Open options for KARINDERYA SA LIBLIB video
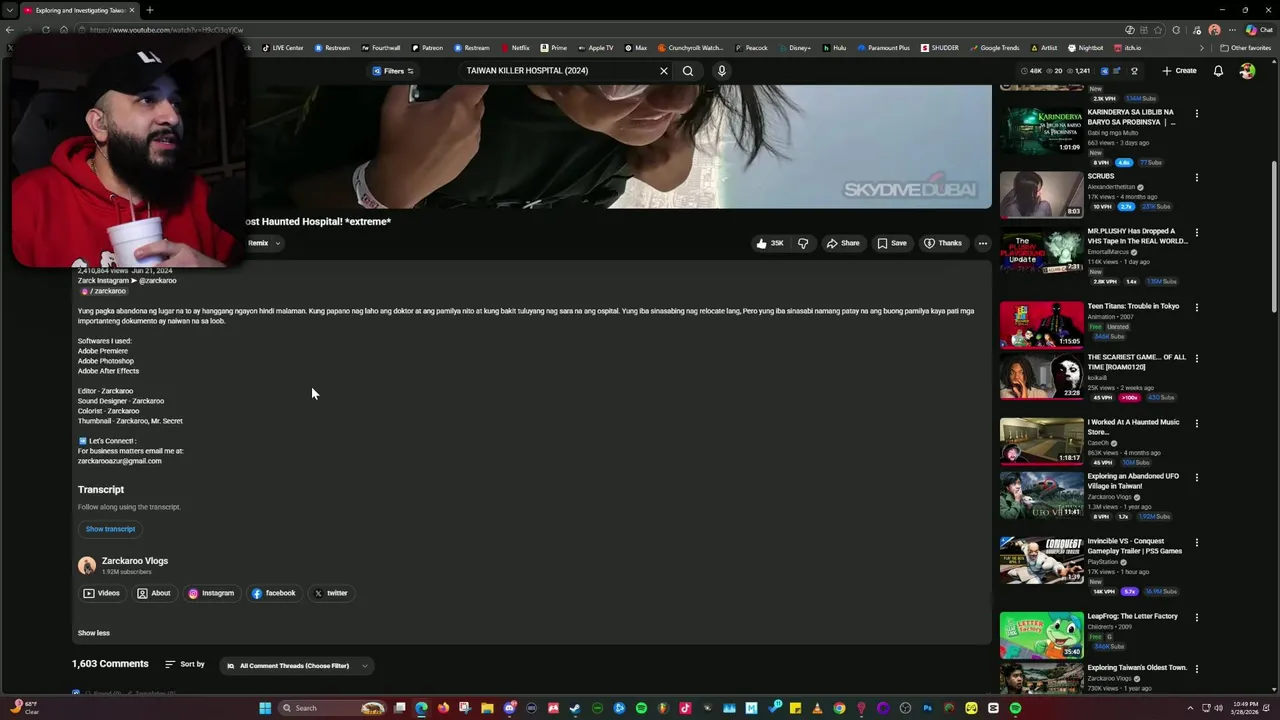The width and height of the screenshot is (1280, 720). 1196,113
